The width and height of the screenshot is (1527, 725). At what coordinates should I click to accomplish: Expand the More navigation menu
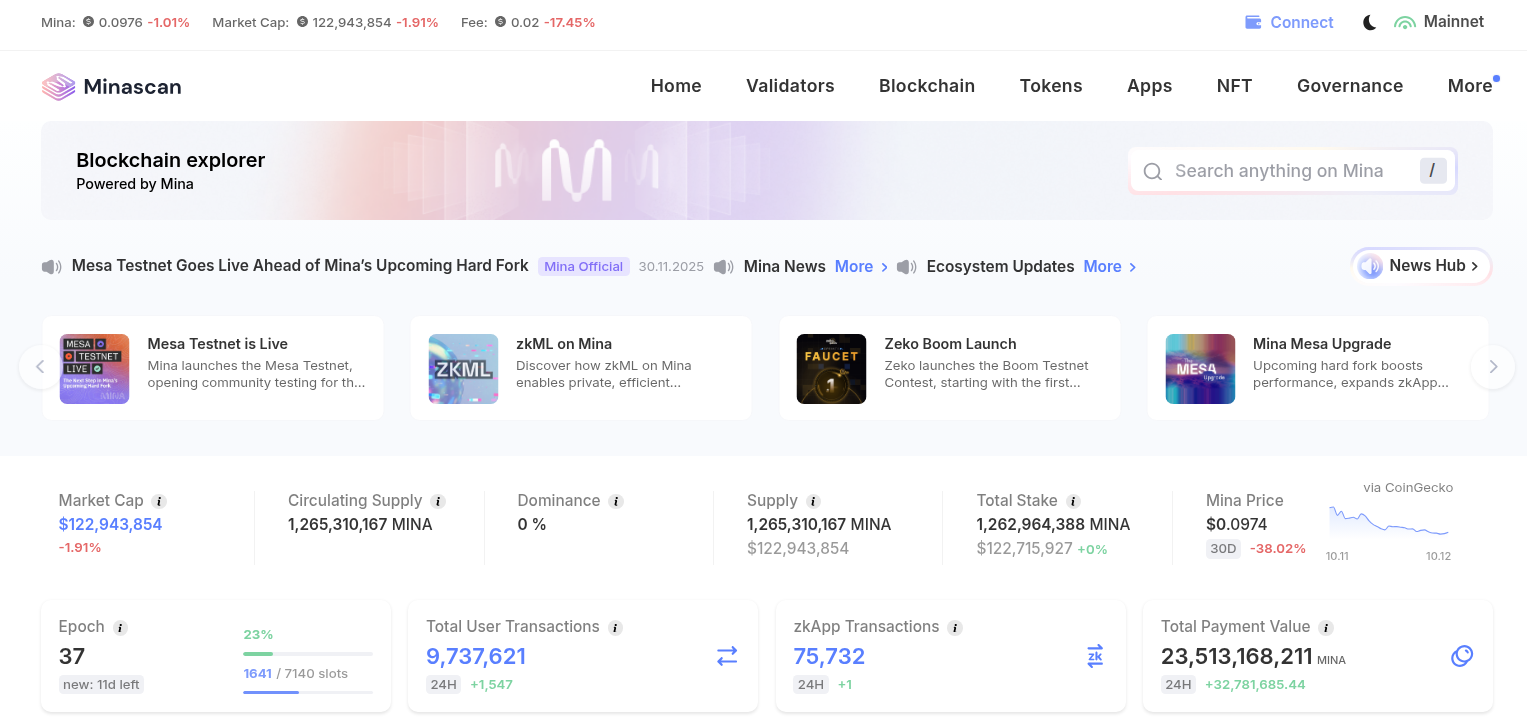[x=1469, y=86]
